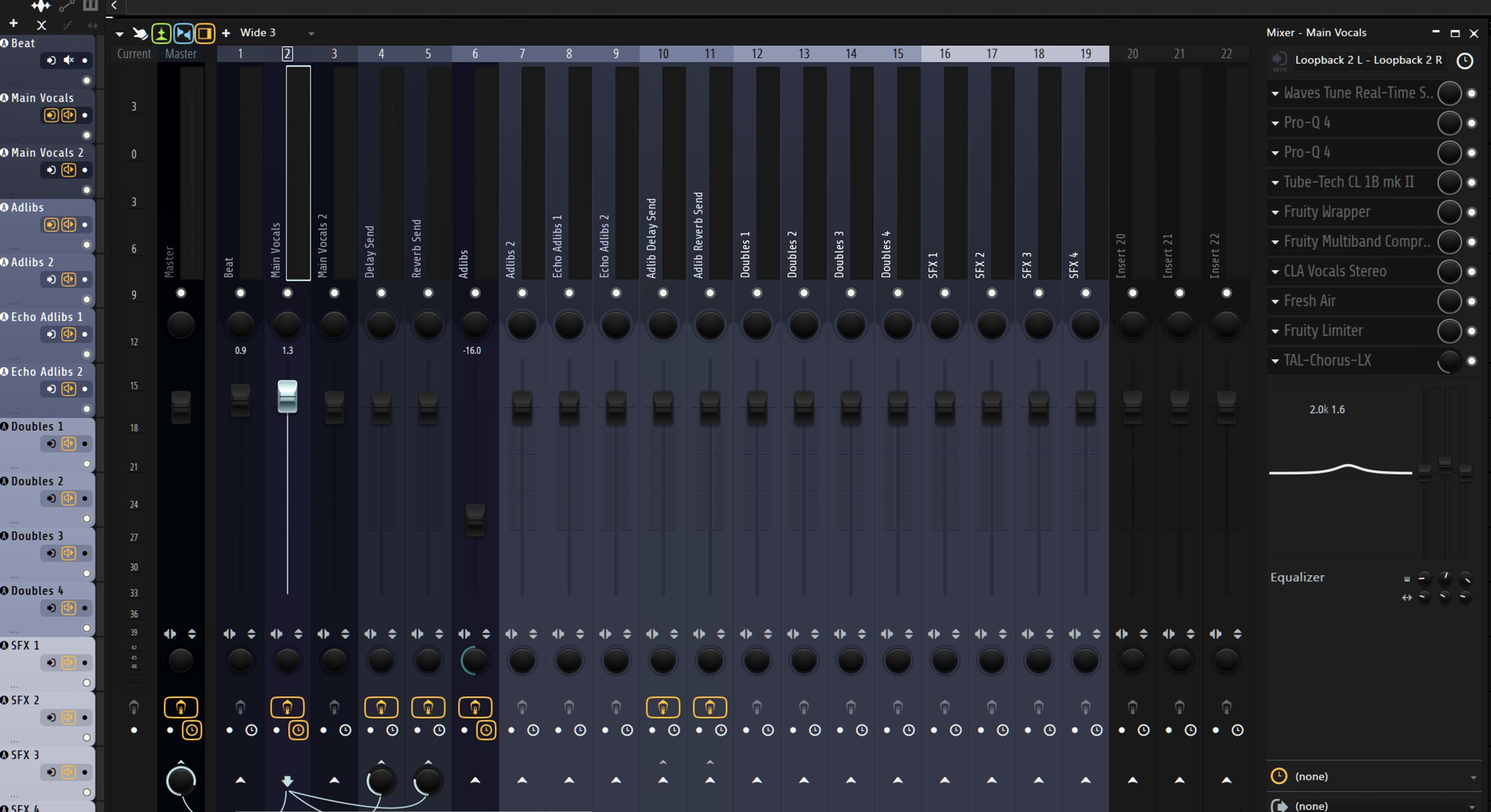Toggle effects slots on Adlib Delay Send track
Viewport: 1491px width, 812px height.
pos(663,707)
